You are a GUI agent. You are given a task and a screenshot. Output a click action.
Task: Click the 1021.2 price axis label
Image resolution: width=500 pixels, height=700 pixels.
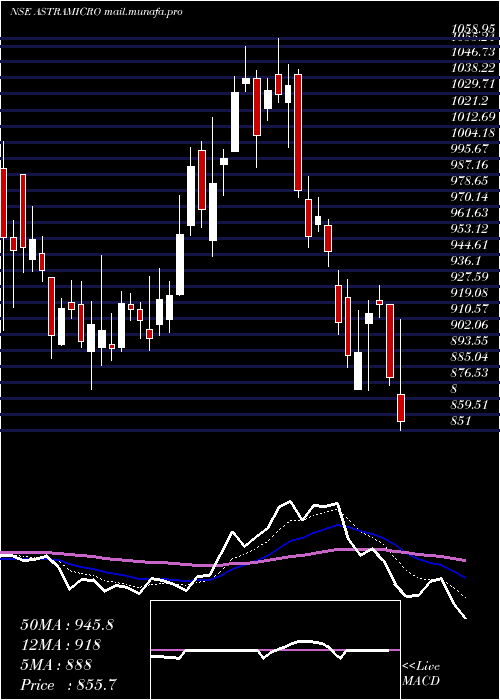pyautogui.click(x=469, y=100)
